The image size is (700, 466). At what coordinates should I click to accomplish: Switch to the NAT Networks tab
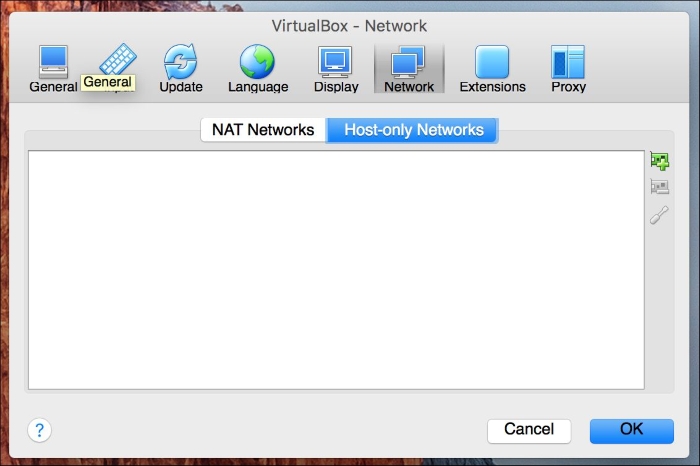[x=263, y=130]
